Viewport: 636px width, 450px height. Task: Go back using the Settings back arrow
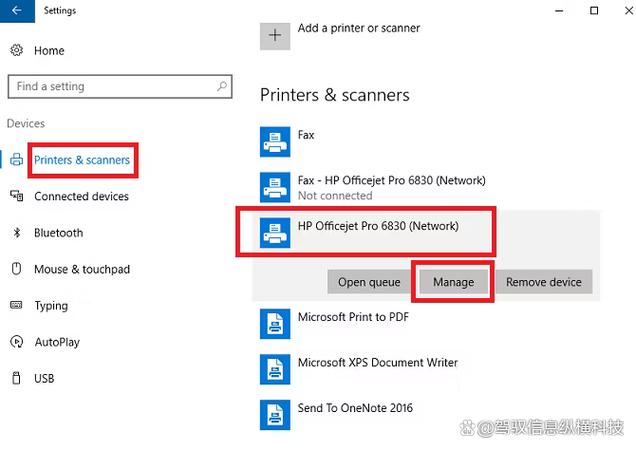tap(17, 11)
